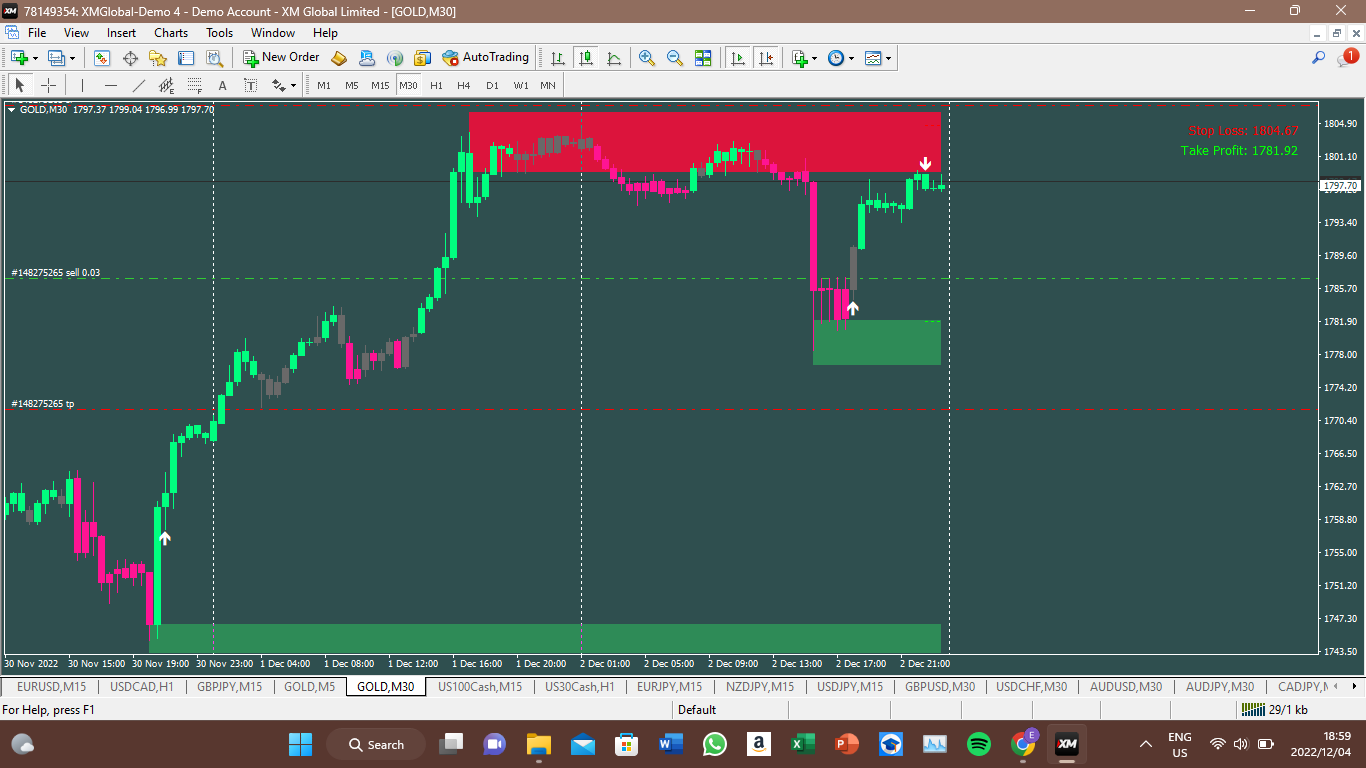Draw a horizontal line tool

coord(110,85)
